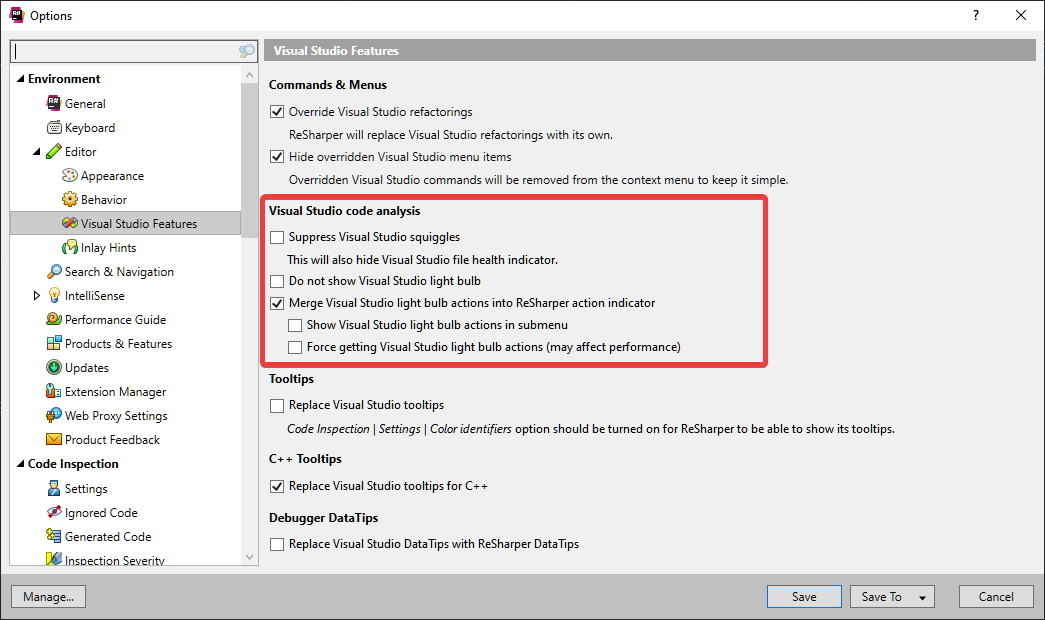Click the Save To button

pos(881,597)
